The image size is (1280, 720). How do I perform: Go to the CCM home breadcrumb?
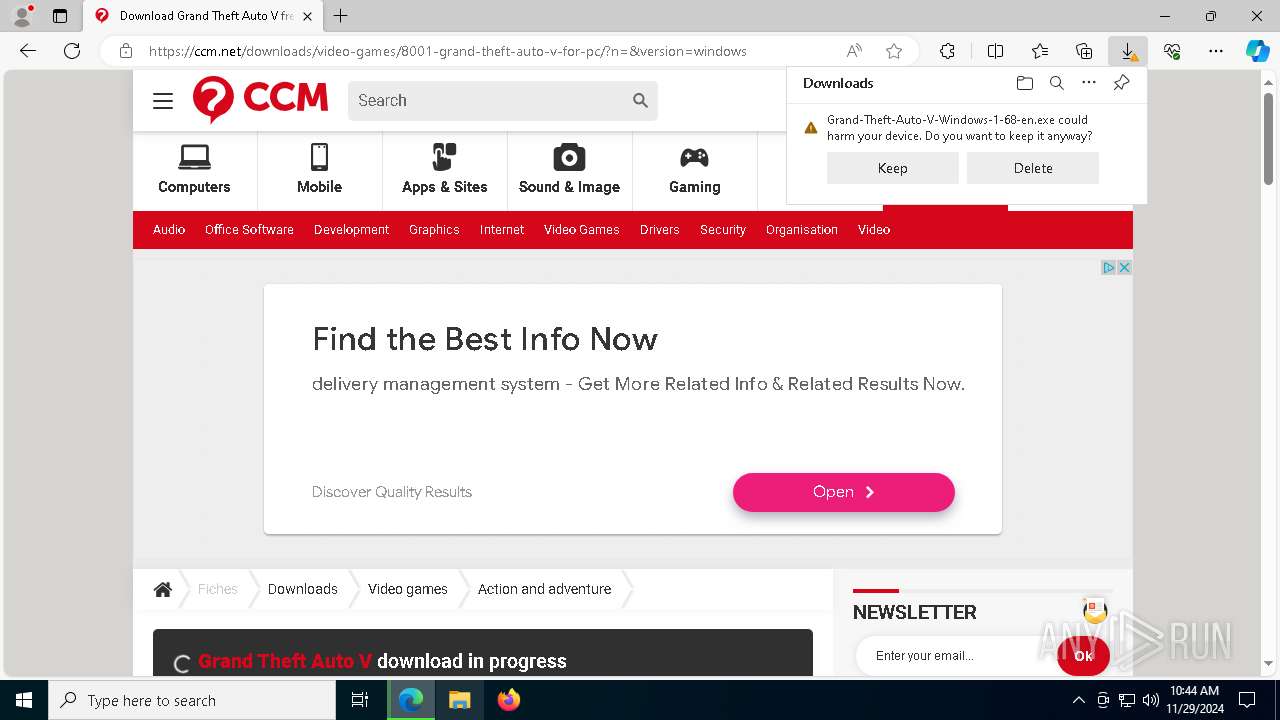click(x=163, y=589)
